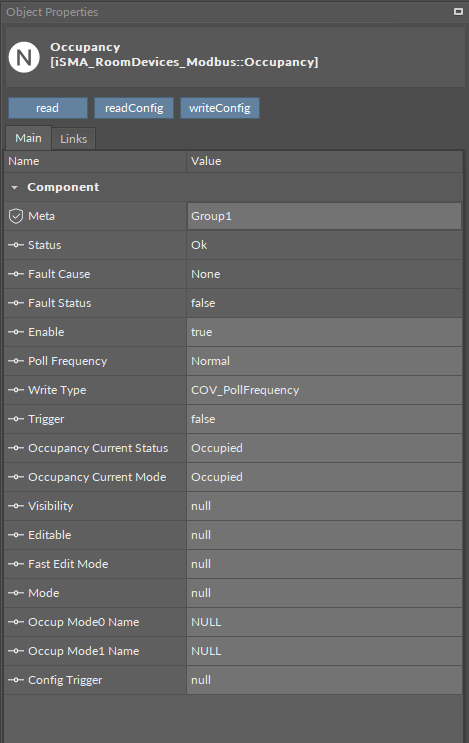Click the slot icon beside Config Trigger
This screenshot has width=469, height=743.
coord(16,680)
